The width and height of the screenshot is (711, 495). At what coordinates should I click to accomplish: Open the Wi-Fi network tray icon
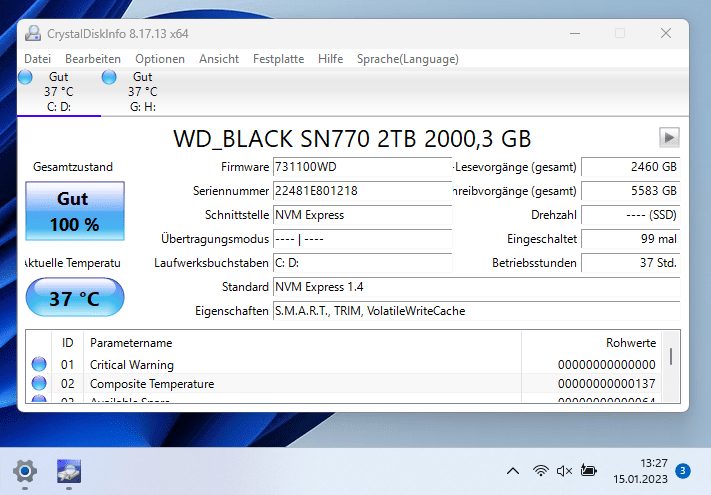click(x=541, y=471)
